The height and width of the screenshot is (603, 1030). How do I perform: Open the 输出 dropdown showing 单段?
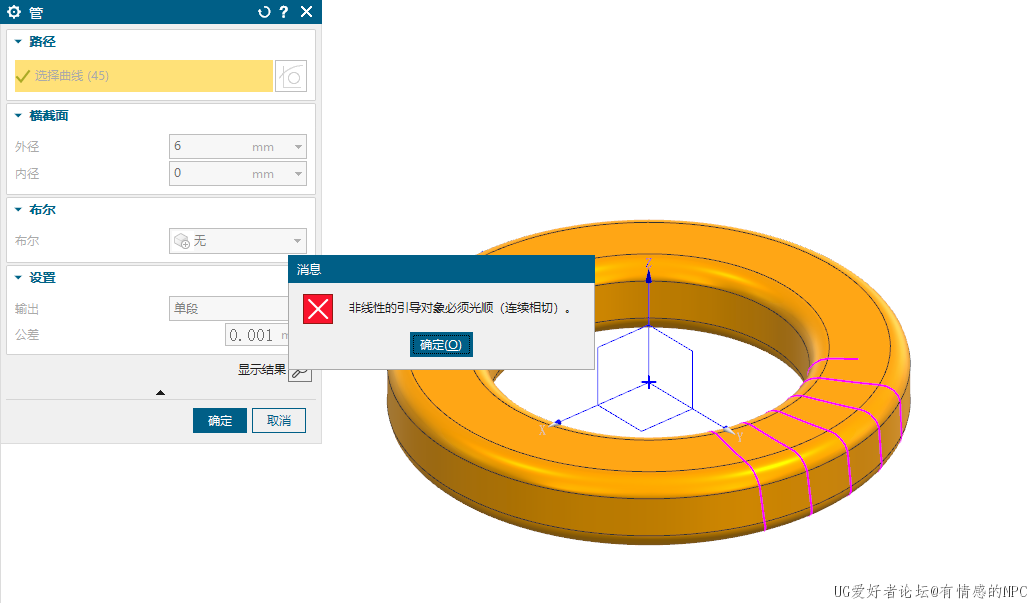click(230, 309)
